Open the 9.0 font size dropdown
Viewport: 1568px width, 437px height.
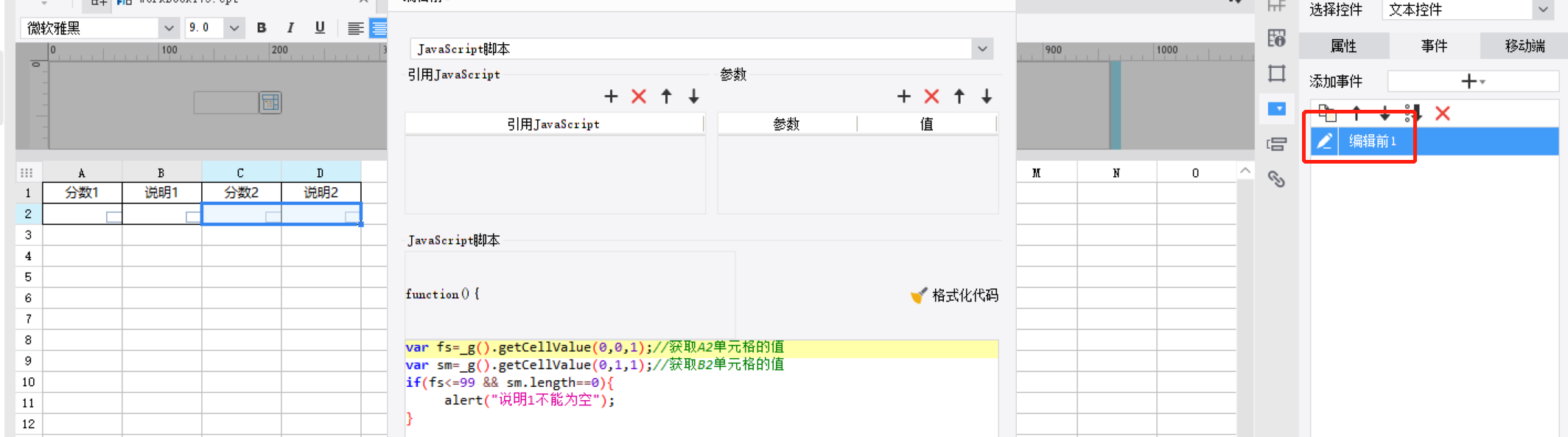tap(234, 28)
